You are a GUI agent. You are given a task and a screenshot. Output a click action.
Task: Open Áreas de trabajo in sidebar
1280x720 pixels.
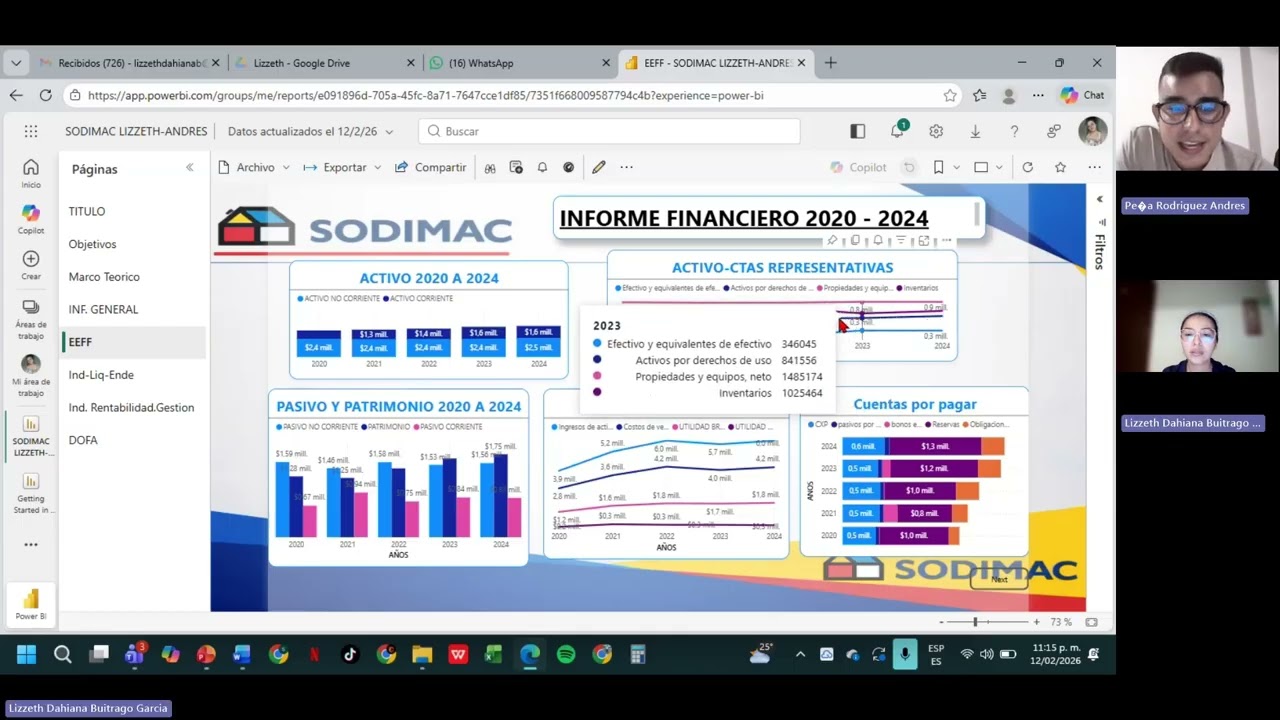[31, 319]
